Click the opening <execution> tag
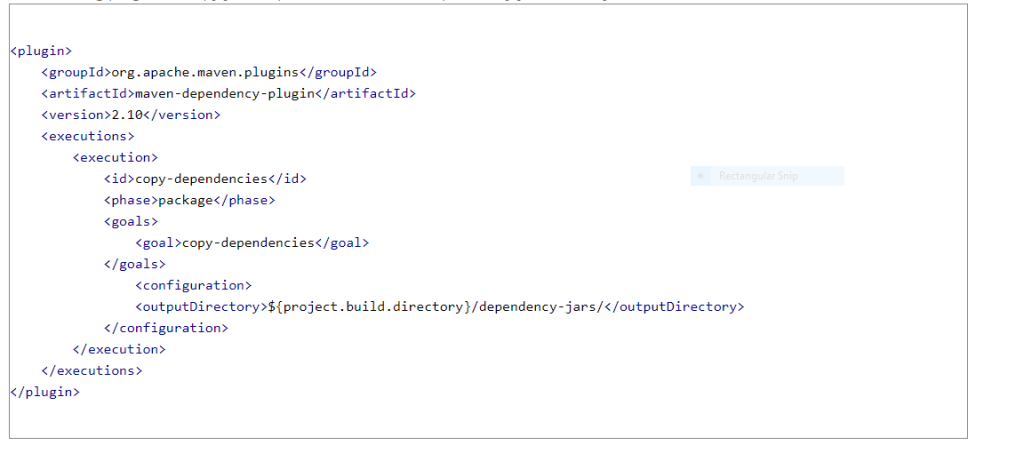 (115, 157)
